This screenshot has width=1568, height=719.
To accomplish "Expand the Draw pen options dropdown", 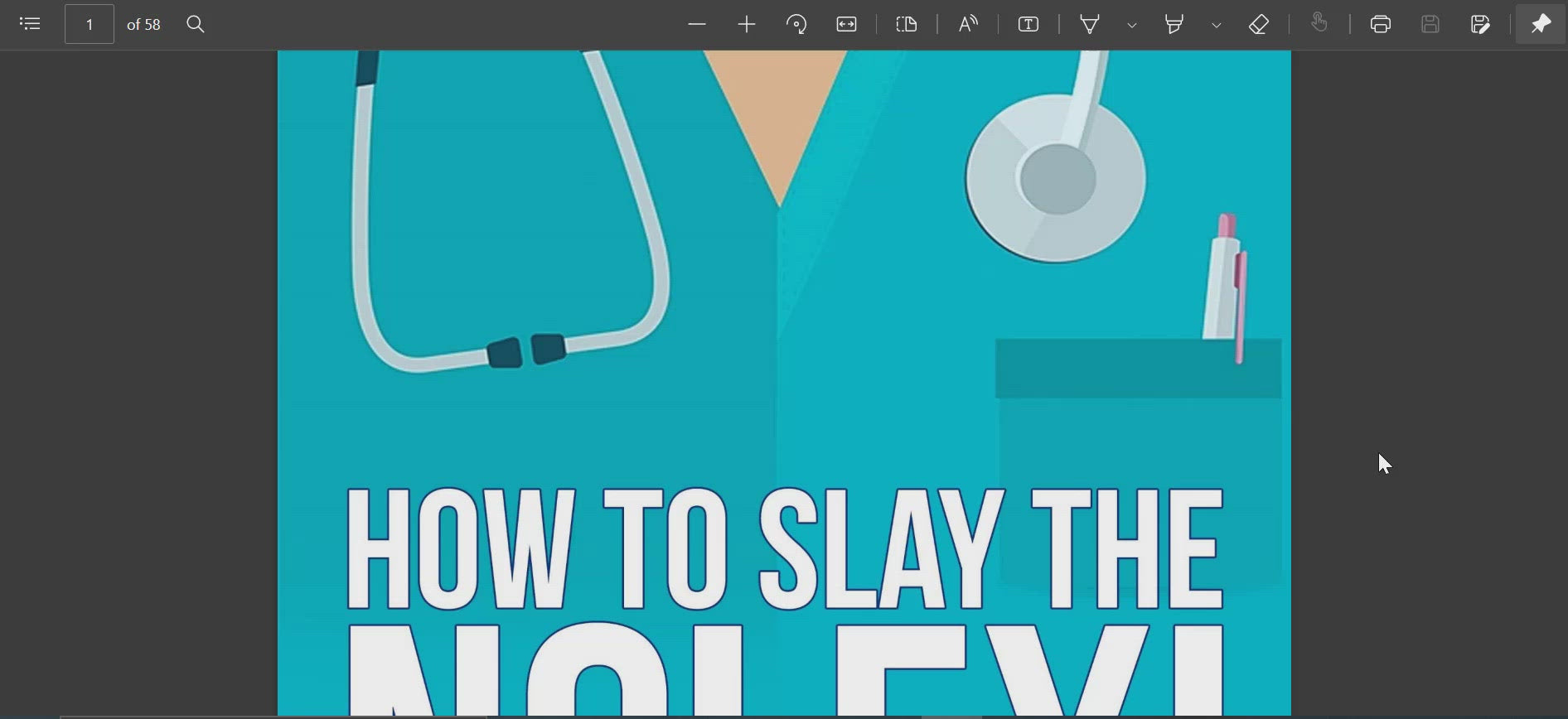I will coord(1132,25).
